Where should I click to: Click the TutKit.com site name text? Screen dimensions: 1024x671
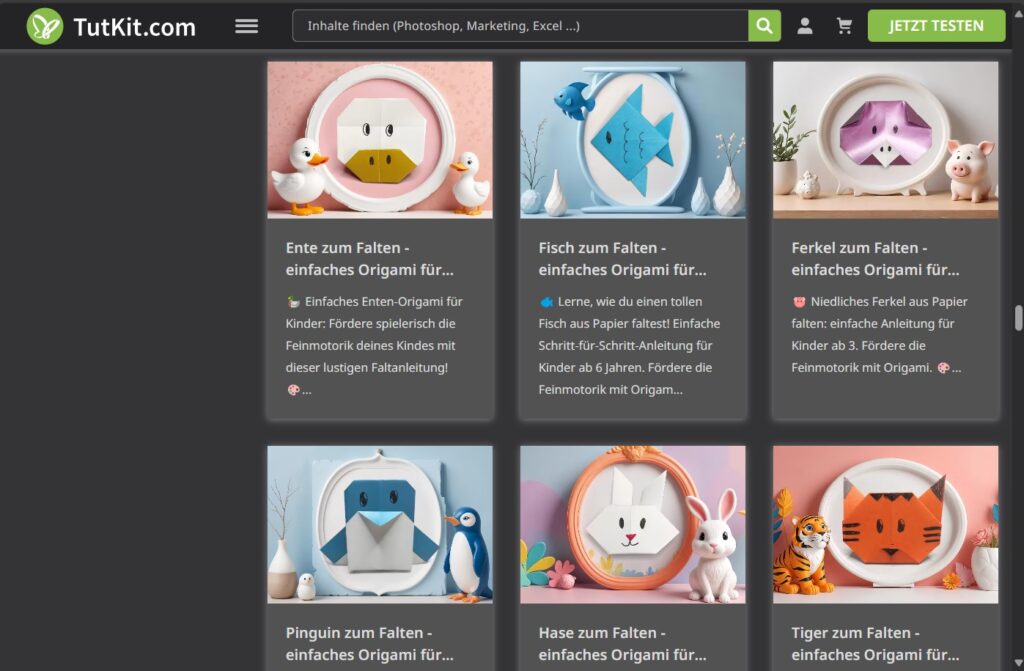point(135,27)
